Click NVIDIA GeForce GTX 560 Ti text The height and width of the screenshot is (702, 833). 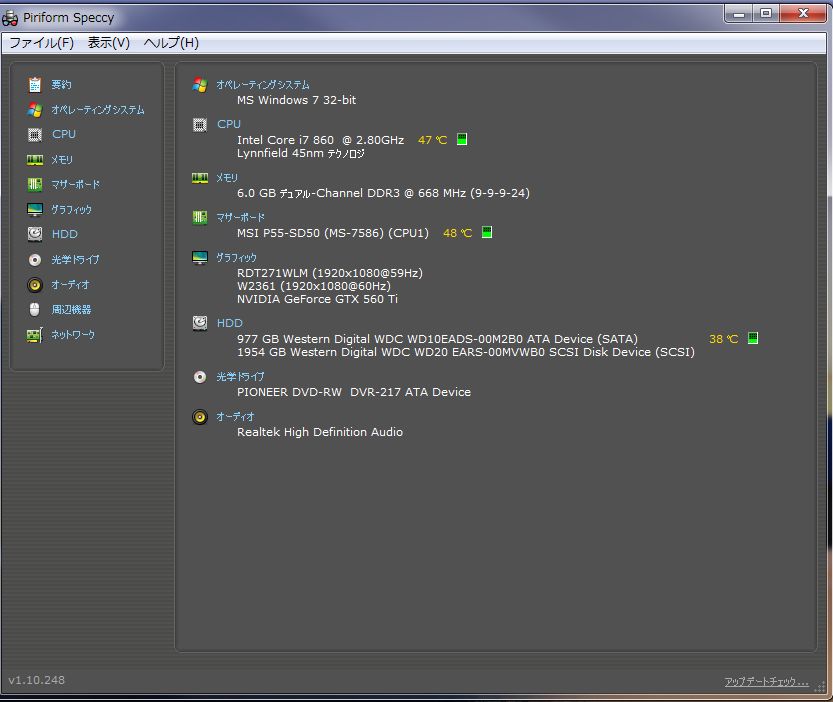(x=317, y=299)
